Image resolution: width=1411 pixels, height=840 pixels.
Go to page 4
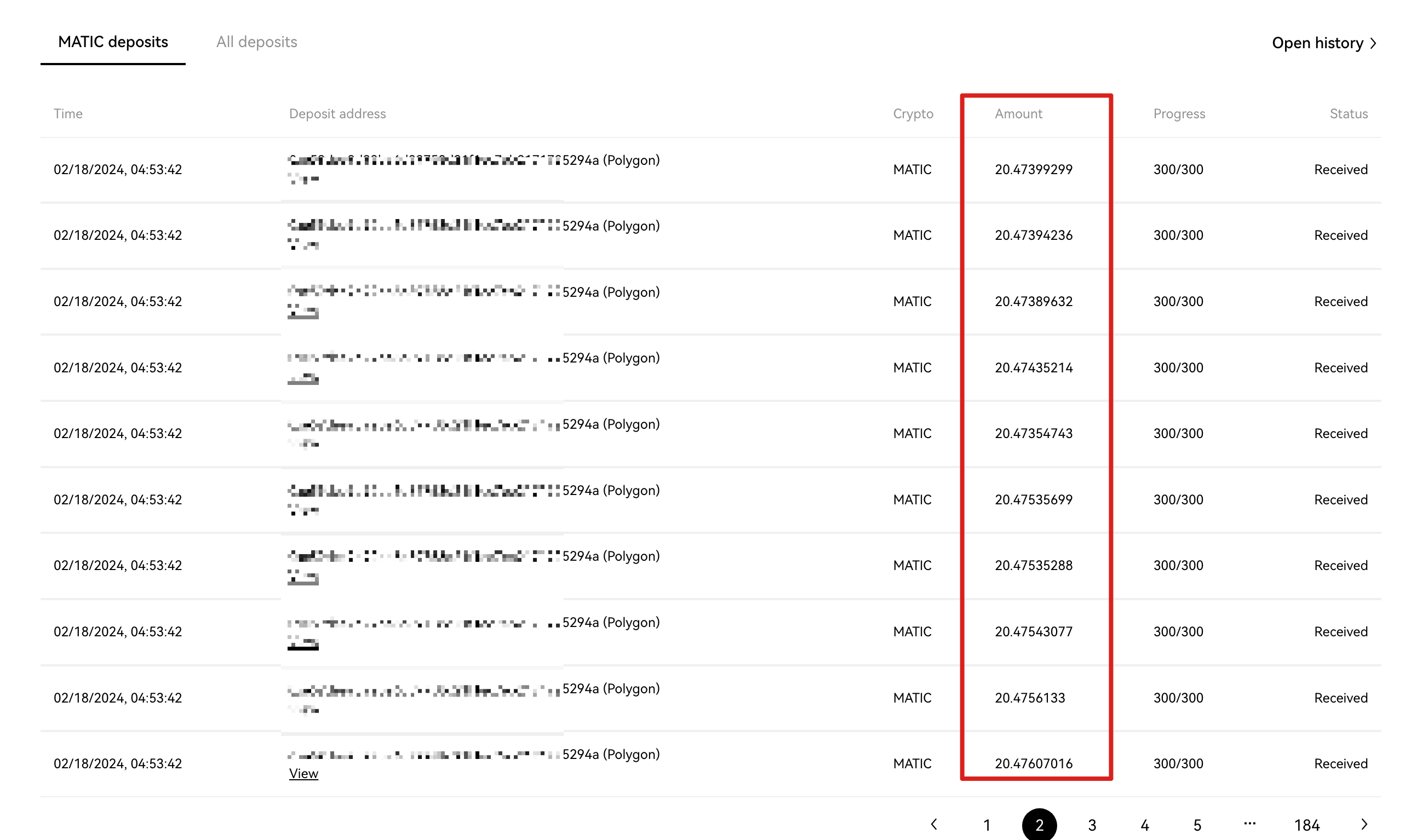point(1144,825)
